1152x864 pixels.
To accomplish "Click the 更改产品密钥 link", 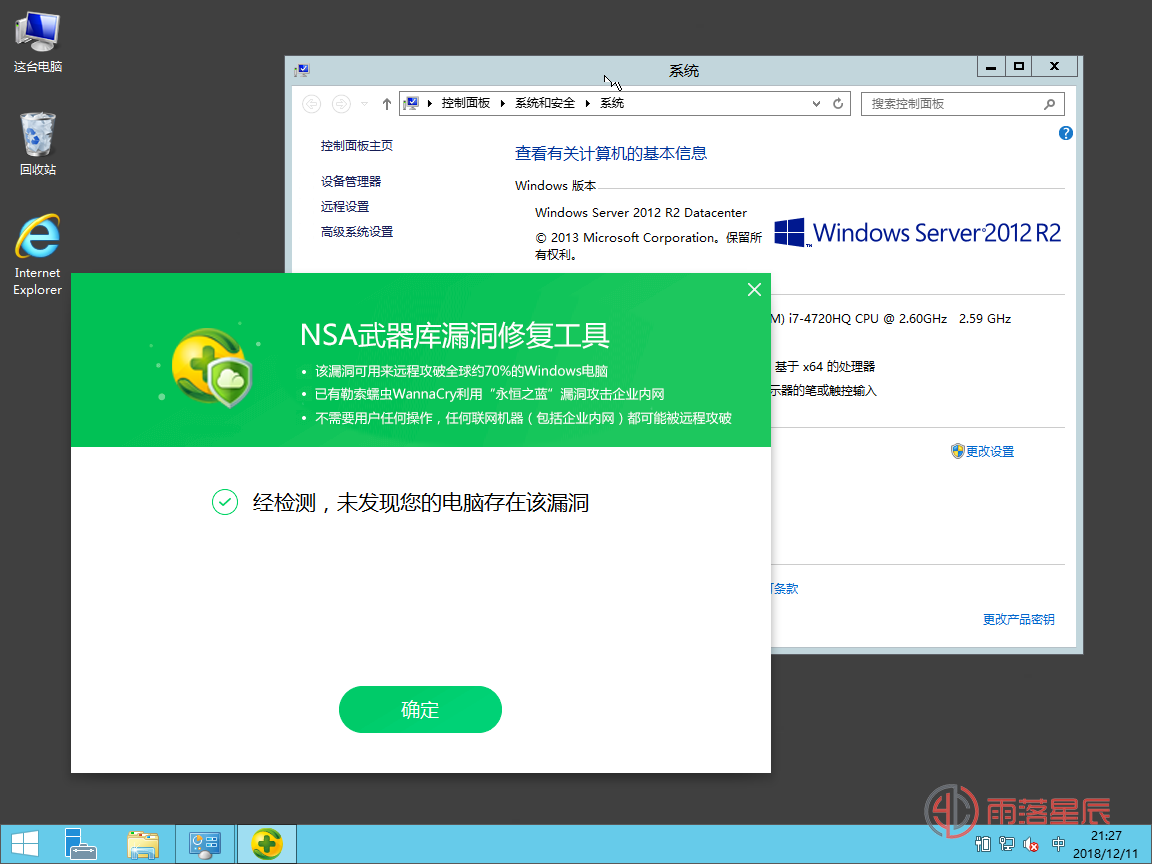I will tap(1018, 619).
